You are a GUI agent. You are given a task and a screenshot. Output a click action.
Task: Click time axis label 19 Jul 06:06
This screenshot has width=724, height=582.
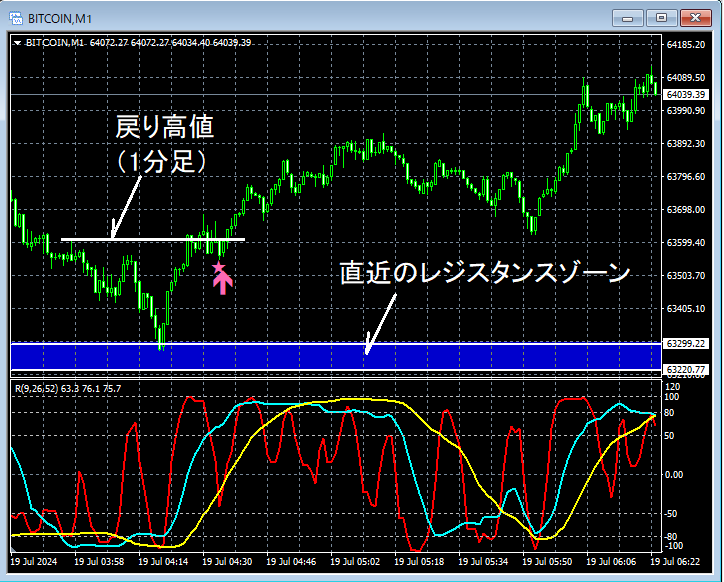click(x=611, y=562)
